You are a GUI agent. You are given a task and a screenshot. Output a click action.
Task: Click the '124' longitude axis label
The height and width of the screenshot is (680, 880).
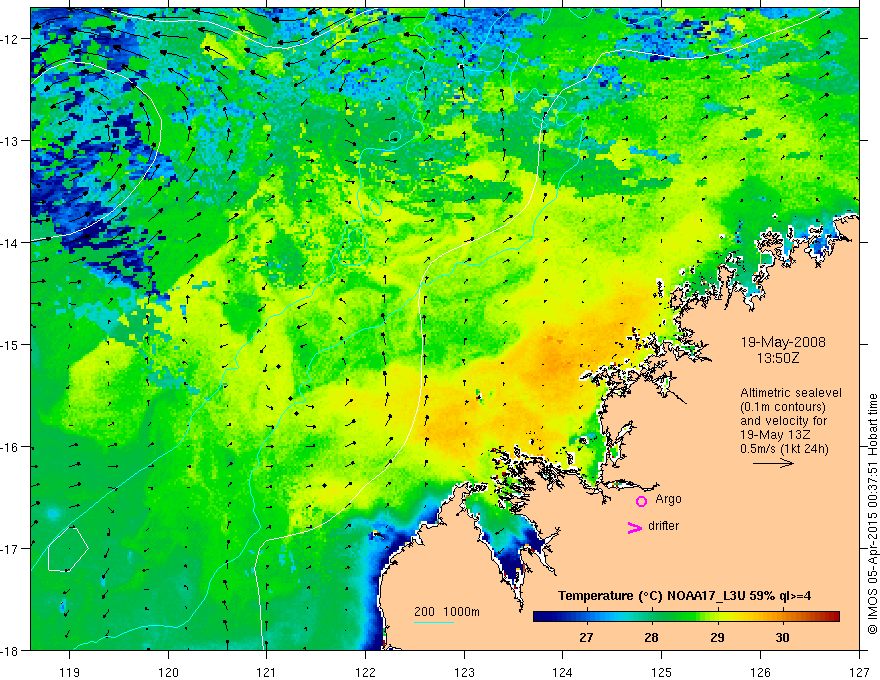(562, 672)
